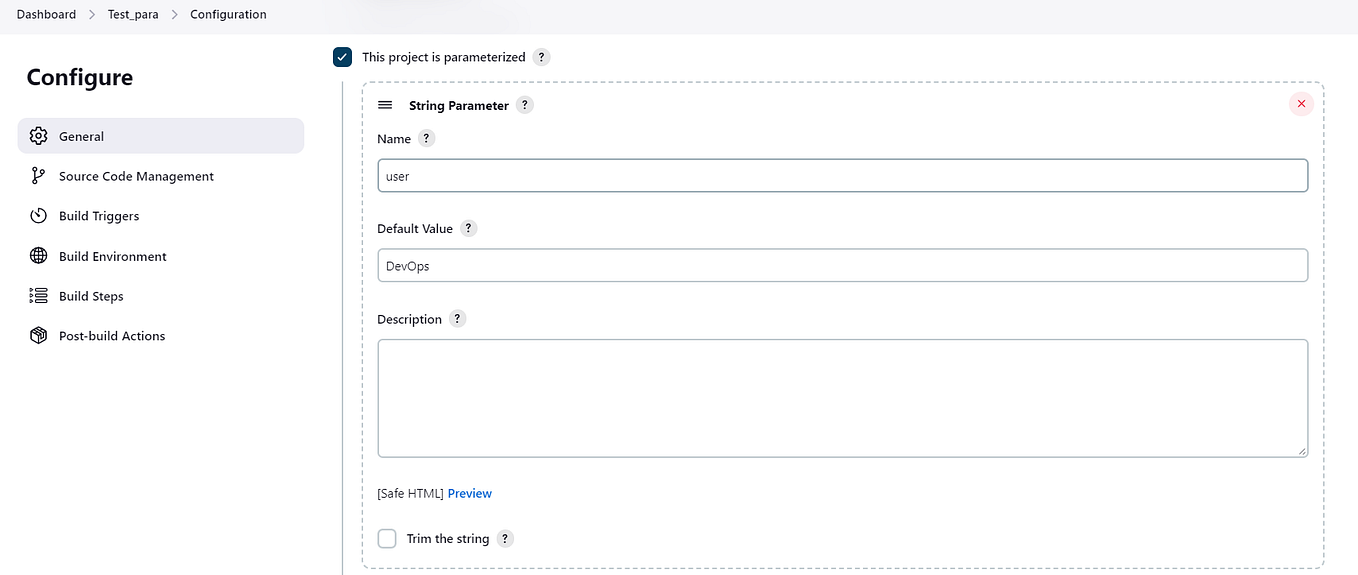This screenshot has height=575, width=1358.
Task: Show help for Default Value field
Action: click(469, 228)
